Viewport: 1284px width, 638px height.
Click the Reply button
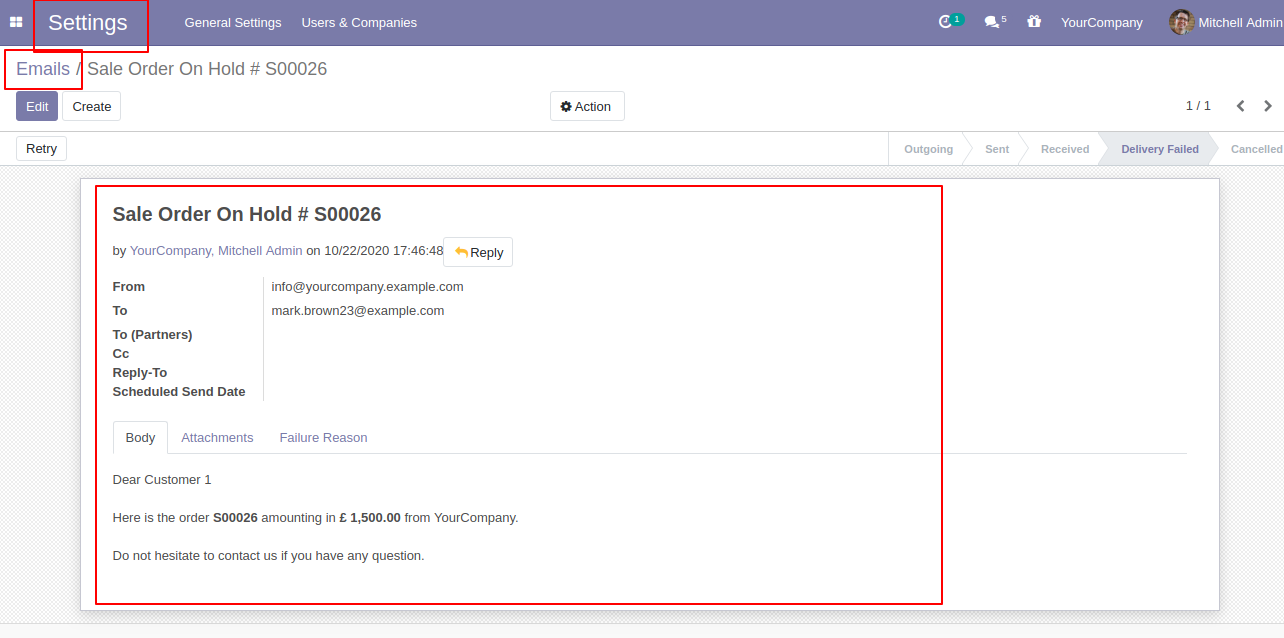[478, 252]
